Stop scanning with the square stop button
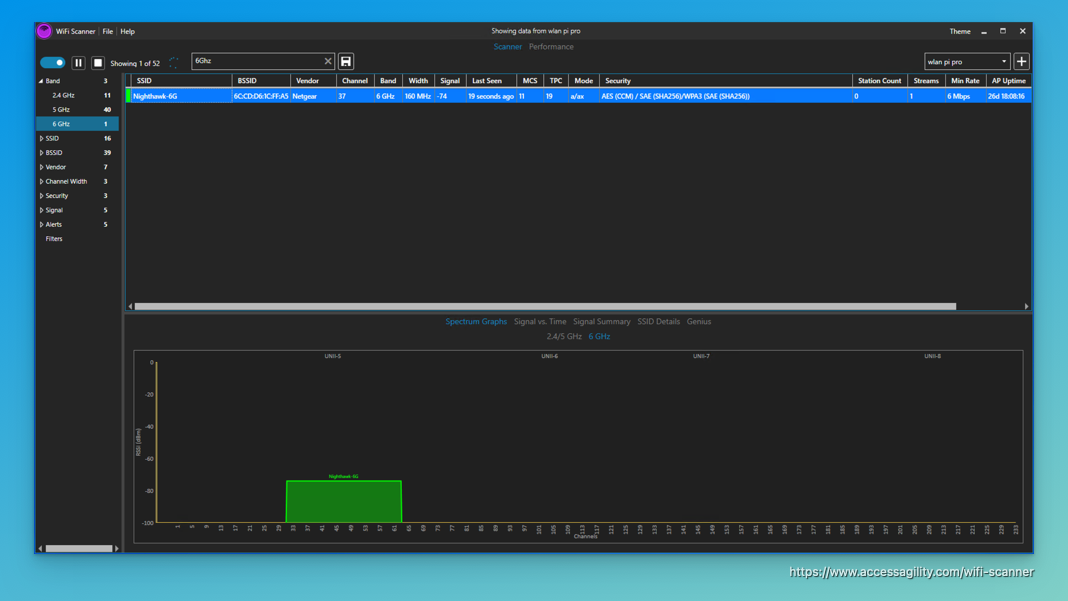The image size is (1068, 601). [98, 63]
